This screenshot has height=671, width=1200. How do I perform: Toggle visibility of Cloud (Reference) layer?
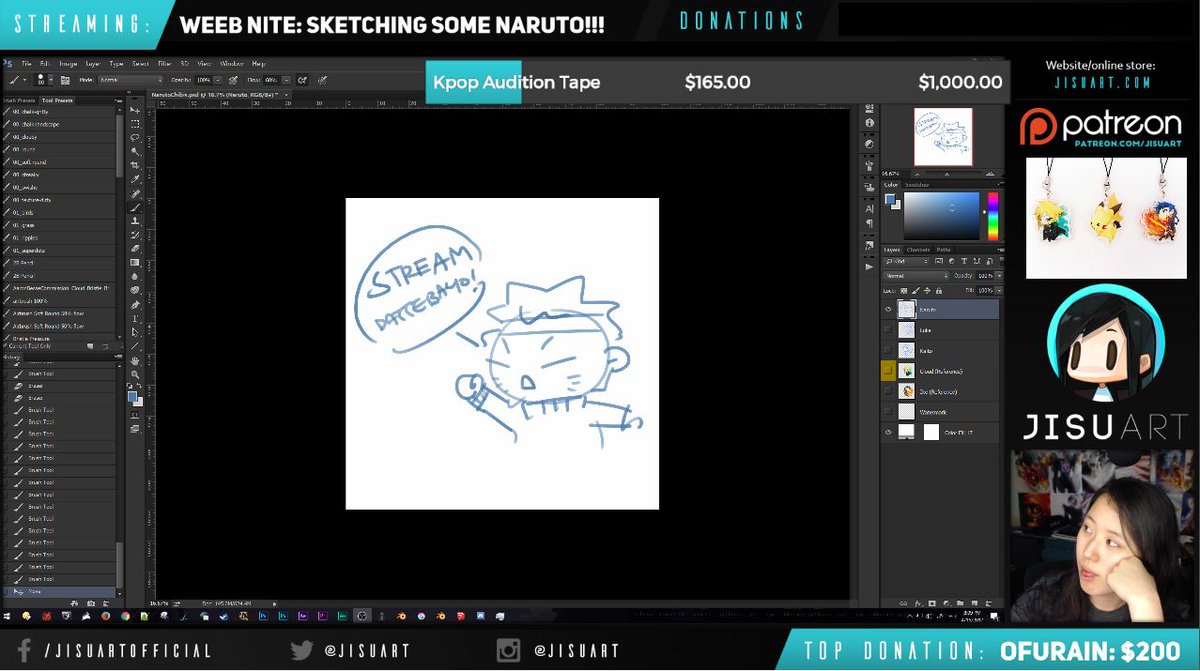888,371
